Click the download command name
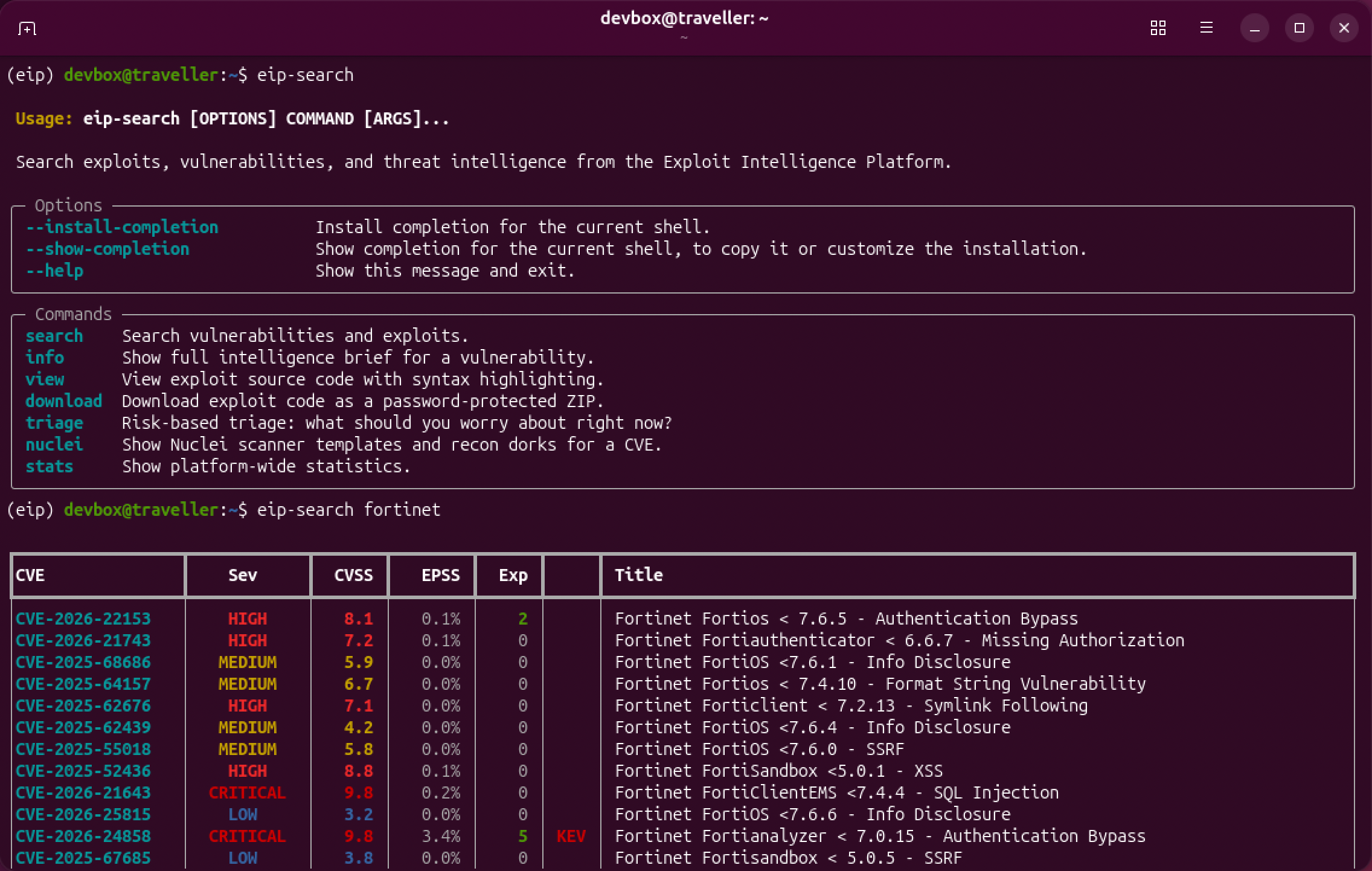Viewport: 1372px width, 871px height. coord(64,401)
